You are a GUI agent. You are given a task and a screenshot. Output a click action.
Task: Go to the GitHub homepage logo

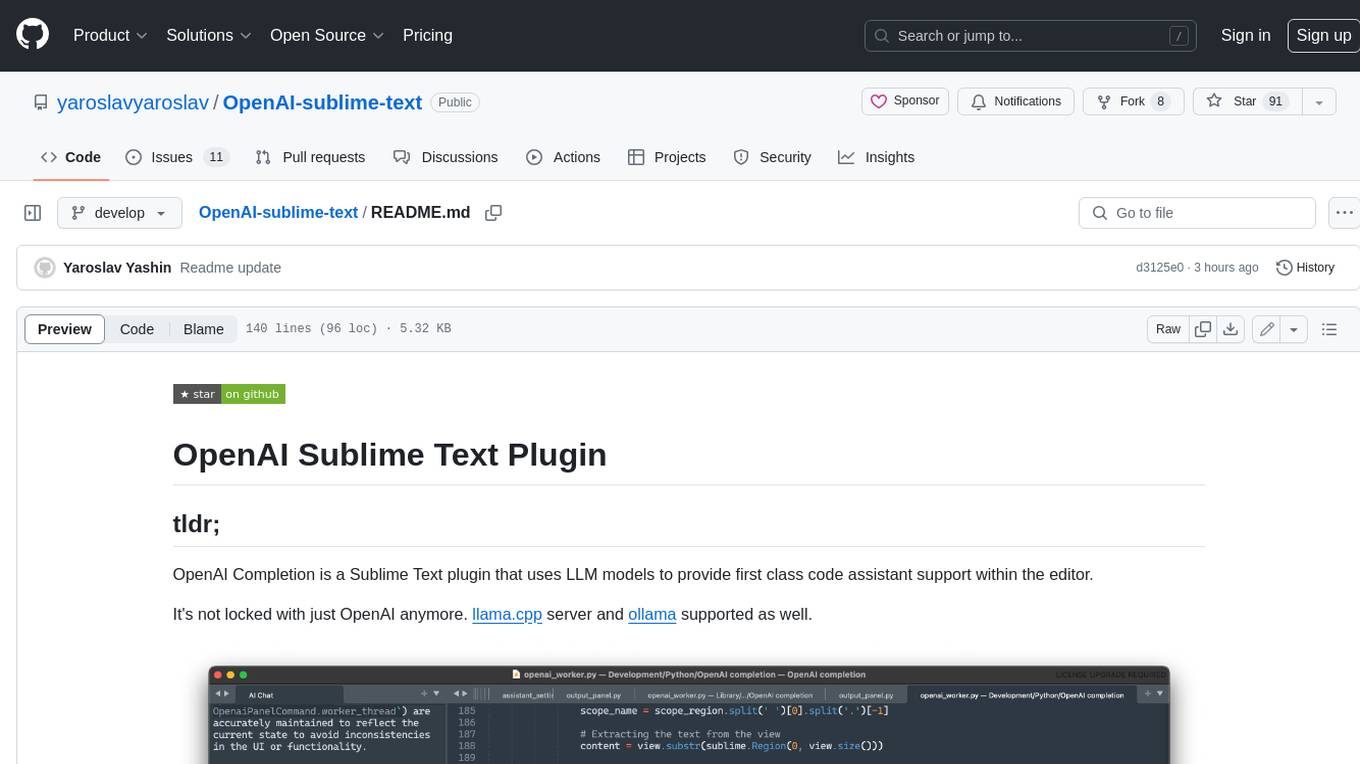pyautogui.click(x=32, y=35)
